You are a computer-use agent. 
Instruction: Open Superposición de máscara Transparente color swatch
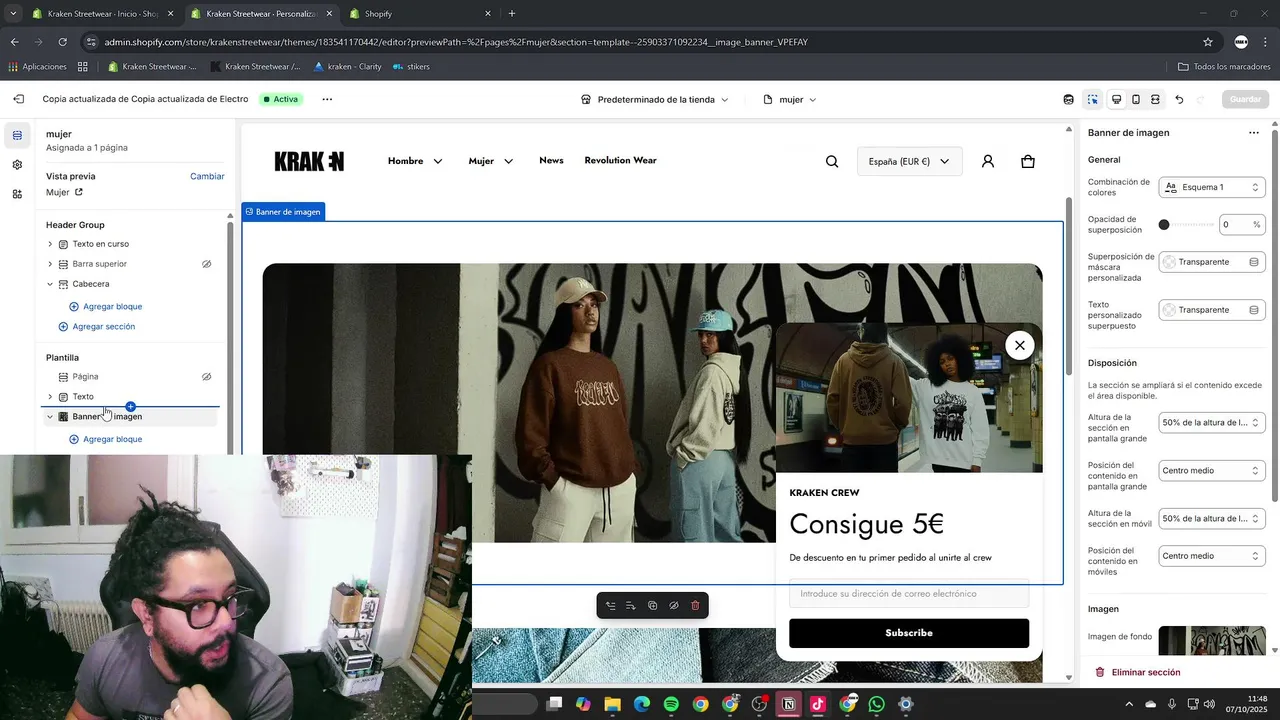coord(1212,262)
